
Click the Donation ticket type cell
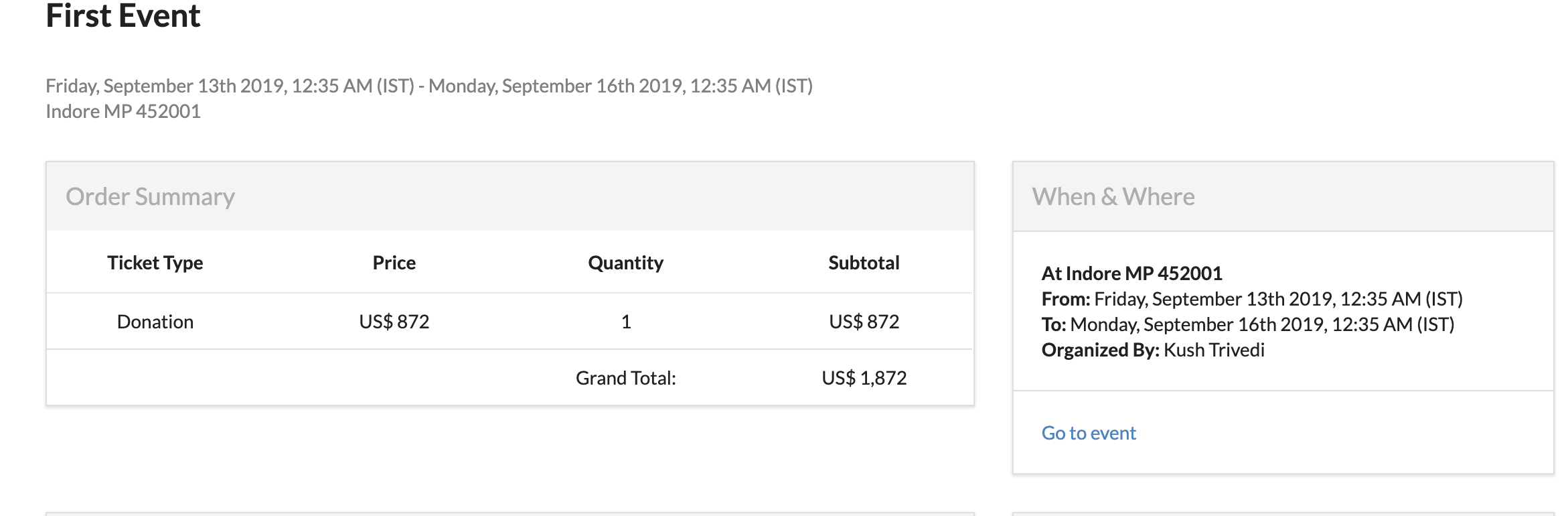pos(155,322)
